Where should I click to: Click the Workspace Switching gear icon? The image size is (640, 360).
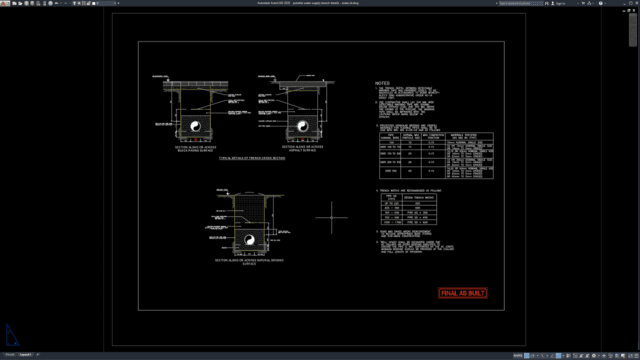click(594, 356)
